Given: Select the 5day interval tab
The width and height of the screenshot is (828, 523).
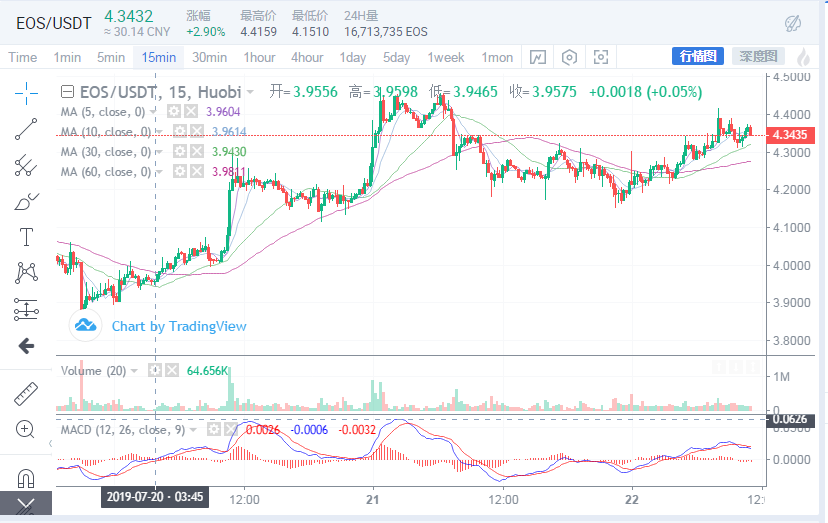Looking at the screenshot, I should pos(397,57).
